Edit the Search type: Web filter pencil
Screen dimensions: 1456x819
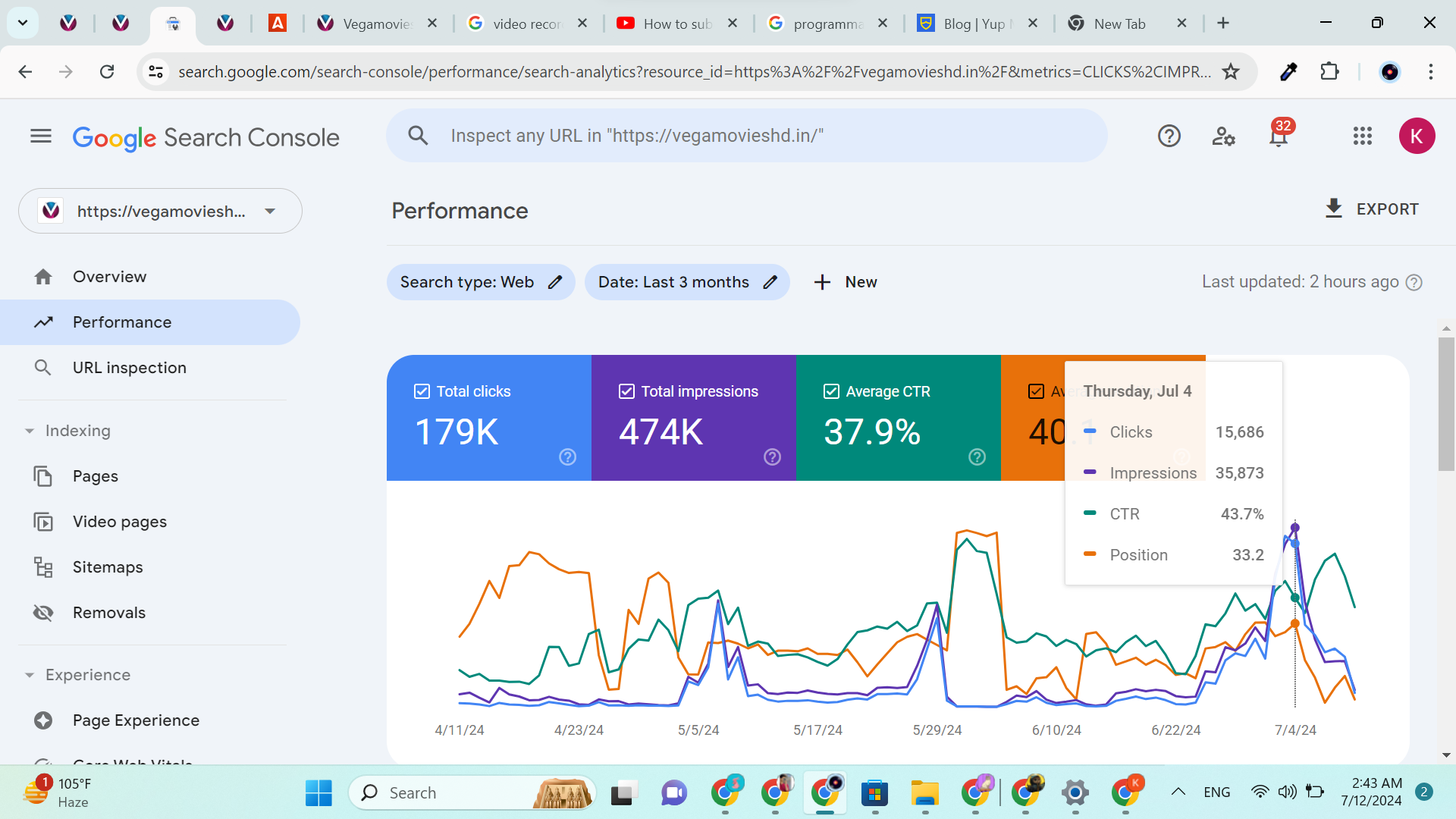(x=555, y=282)
